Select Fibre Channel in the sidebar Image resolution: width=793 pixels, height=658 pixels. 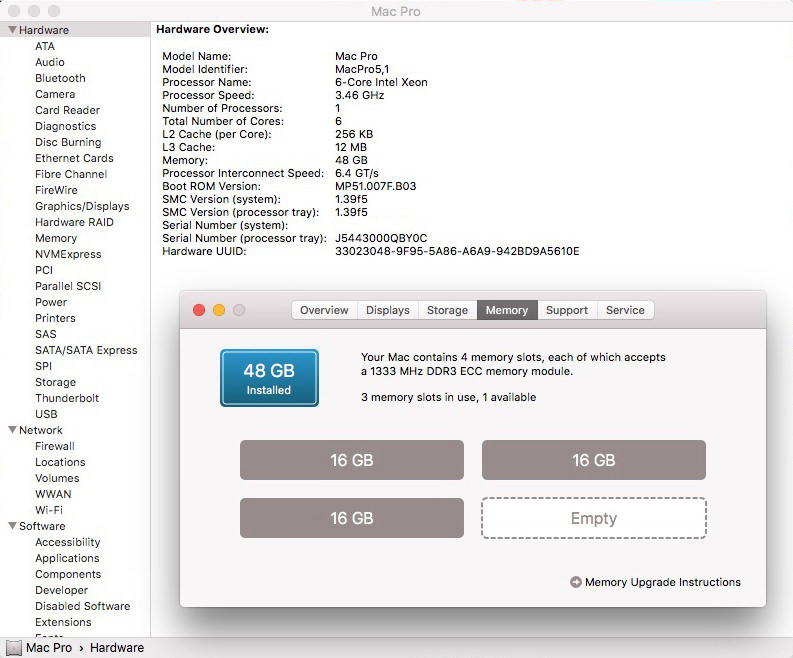[x=71, y=174]
